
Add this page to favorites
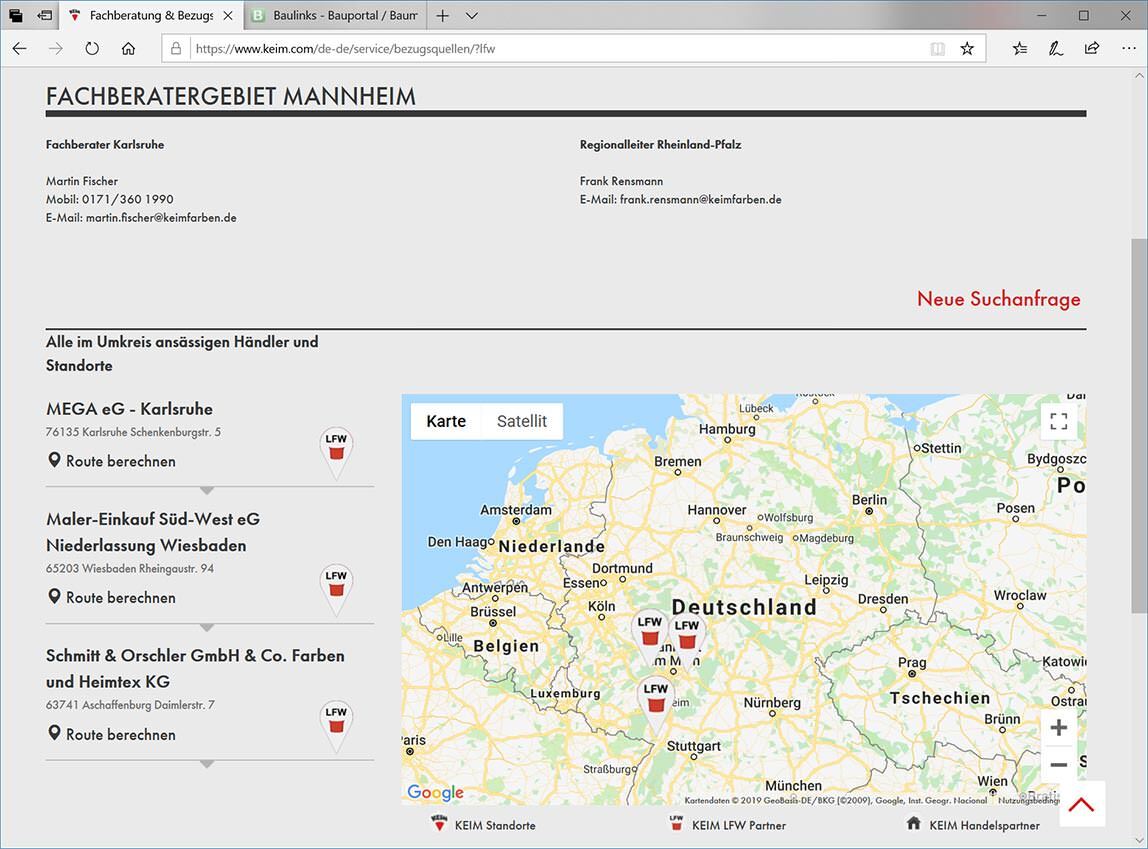pos(967,49)
